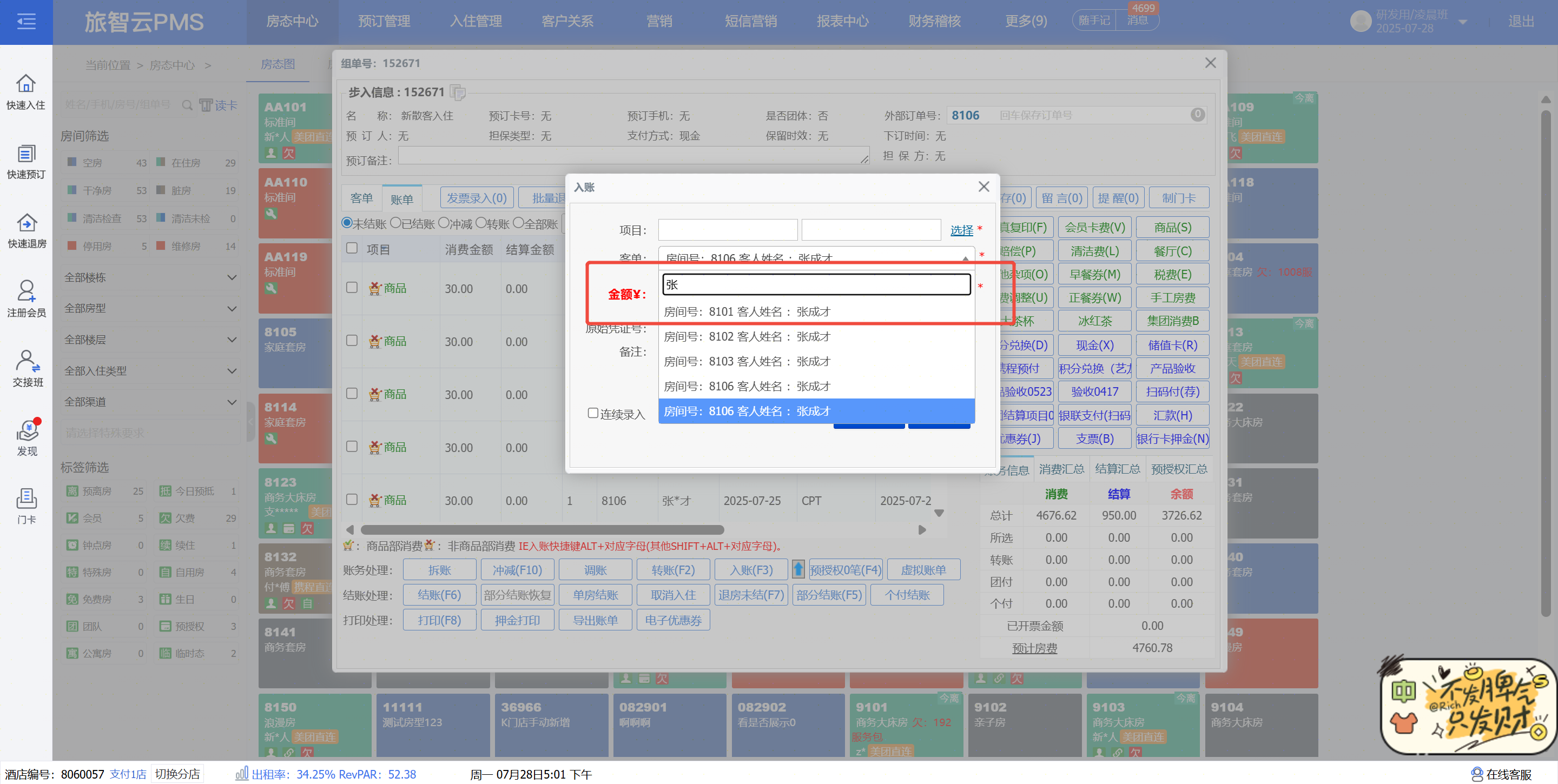Collapse the 客单 combo box arrow
The image size is (1558, 784).
pos(965,258)
